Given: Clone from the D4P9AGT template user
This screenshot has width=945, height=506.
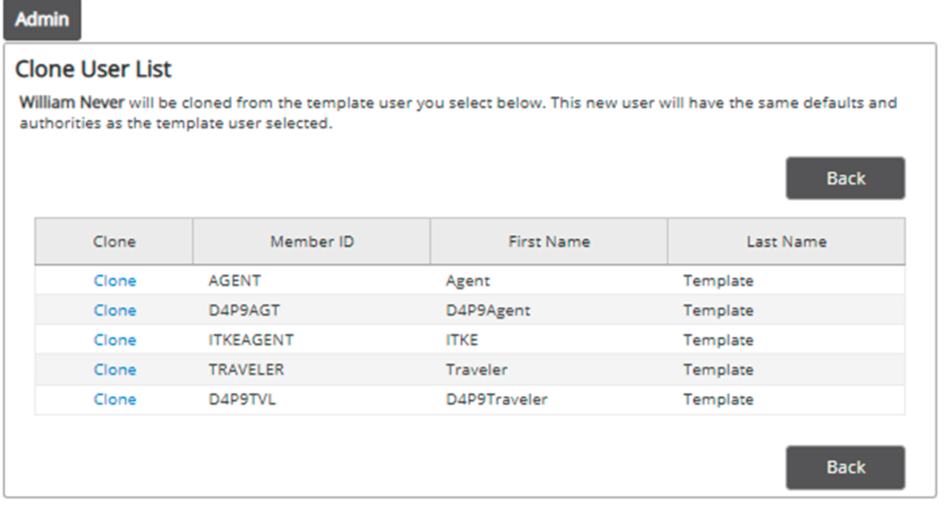Looking at the screenshot, I should [115, 310].
